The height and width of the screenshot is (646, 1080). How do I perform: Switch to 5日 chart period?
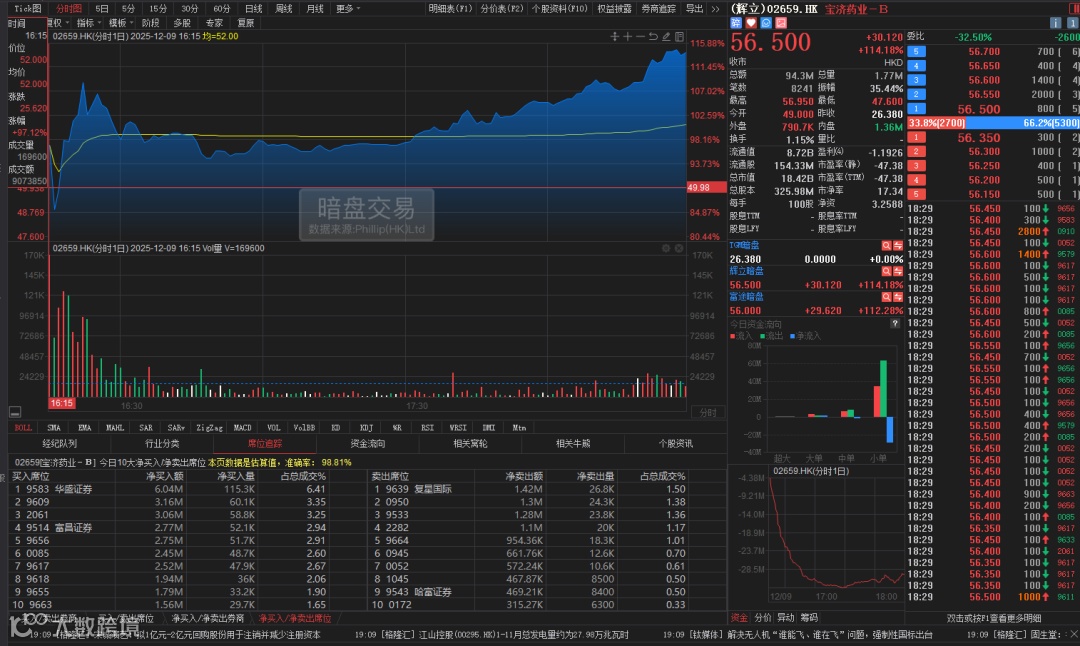click(x=102, y=8)
